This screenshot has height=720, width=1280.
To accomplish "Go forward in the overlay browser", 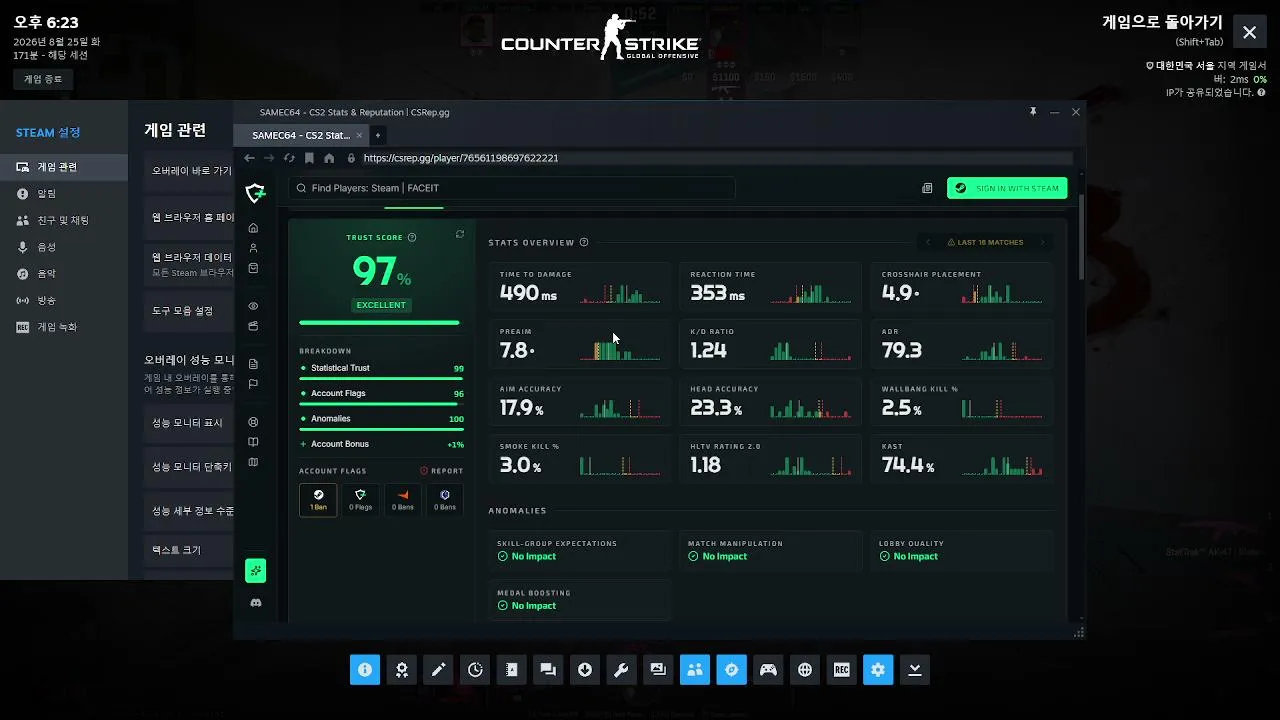I will pyautogui.click(x=269, y=158).
